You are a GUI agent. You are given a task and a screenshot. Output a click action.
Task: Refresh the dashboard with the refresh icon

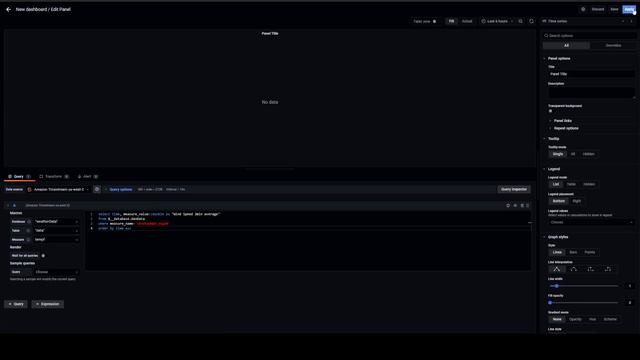coord(531,21)
